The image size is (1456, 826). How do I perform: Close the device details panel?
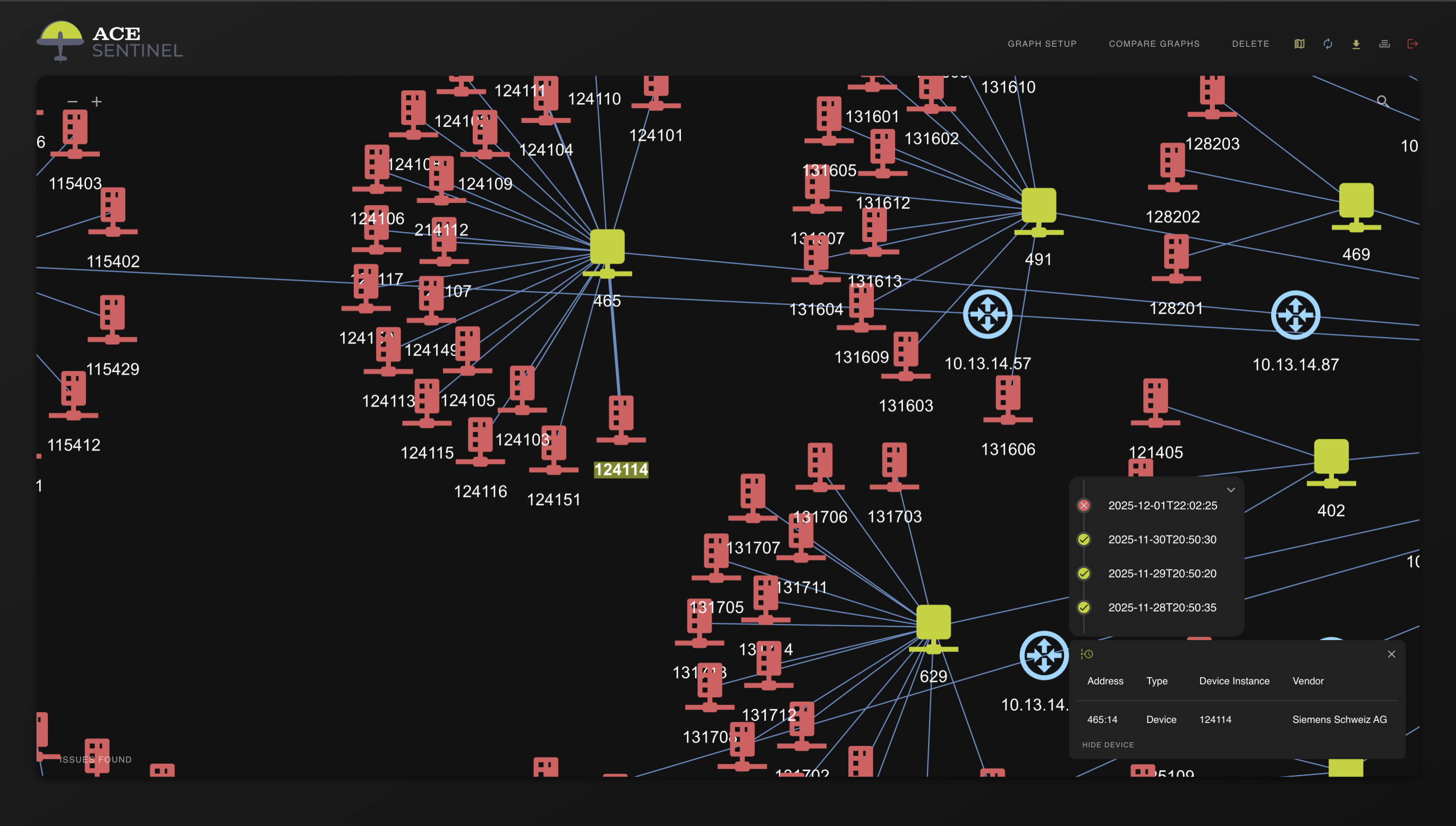[1391, 654]
